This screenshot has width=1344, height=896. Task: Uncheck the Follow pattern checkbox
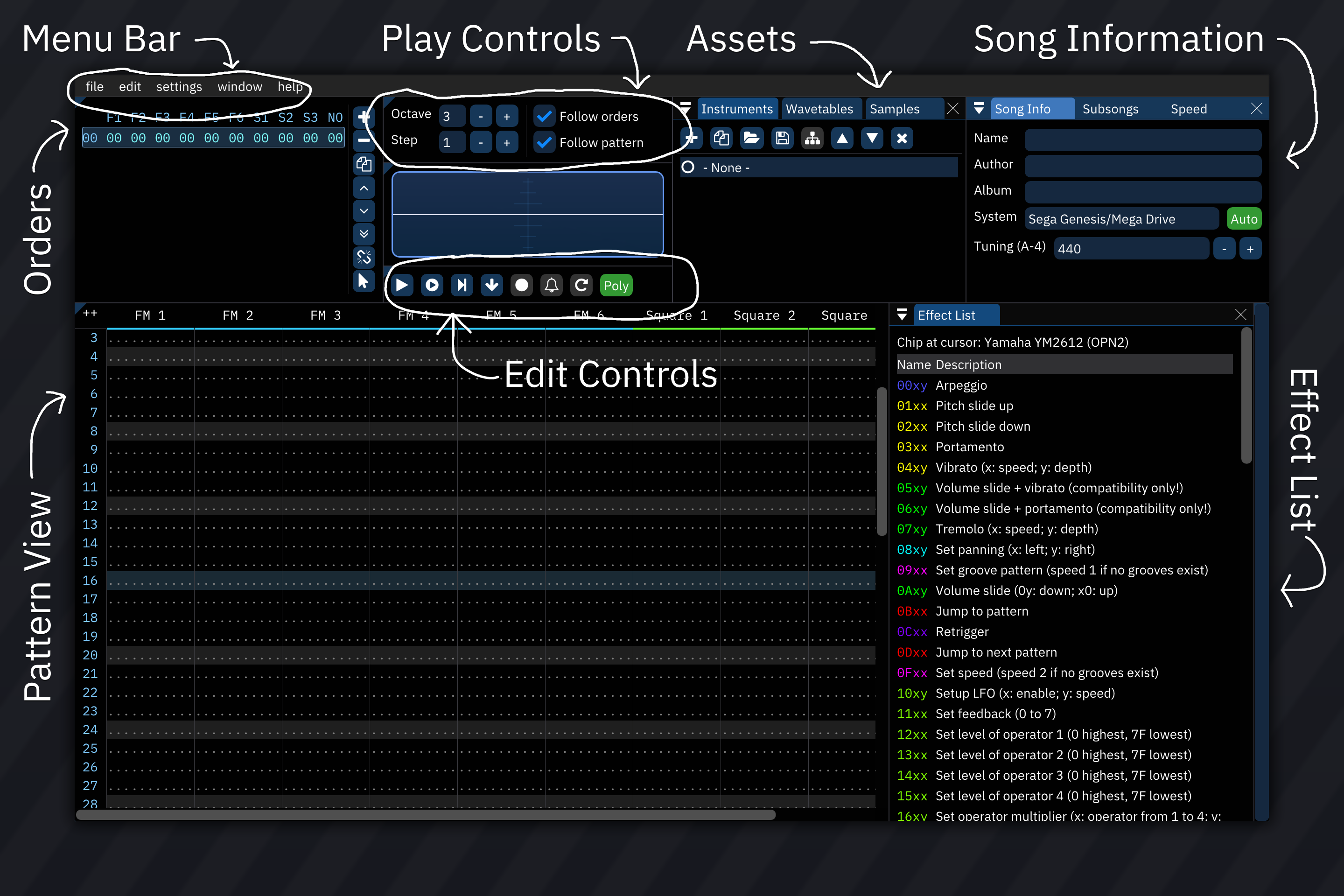545,142
